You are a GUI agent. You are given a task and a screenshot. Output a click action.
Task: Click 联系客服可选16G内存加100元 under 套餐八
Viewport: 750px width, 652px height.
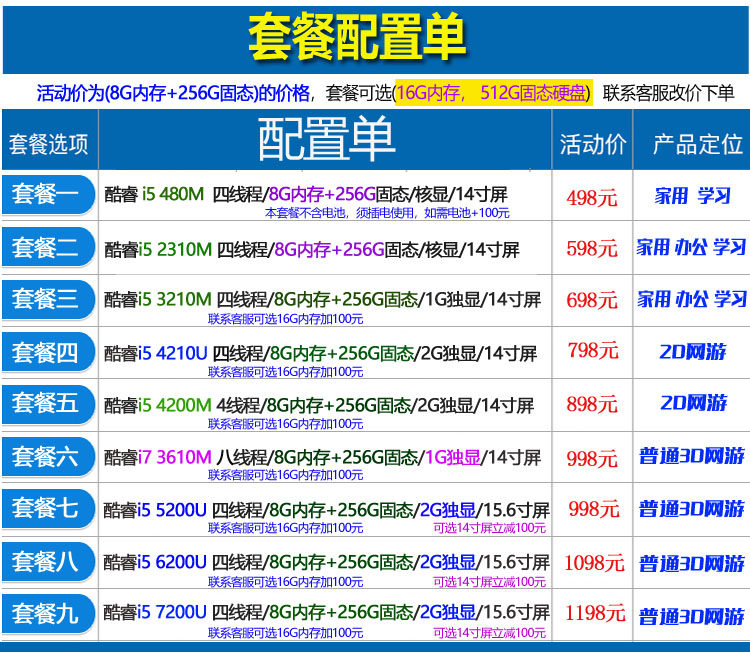pos(286,582)
